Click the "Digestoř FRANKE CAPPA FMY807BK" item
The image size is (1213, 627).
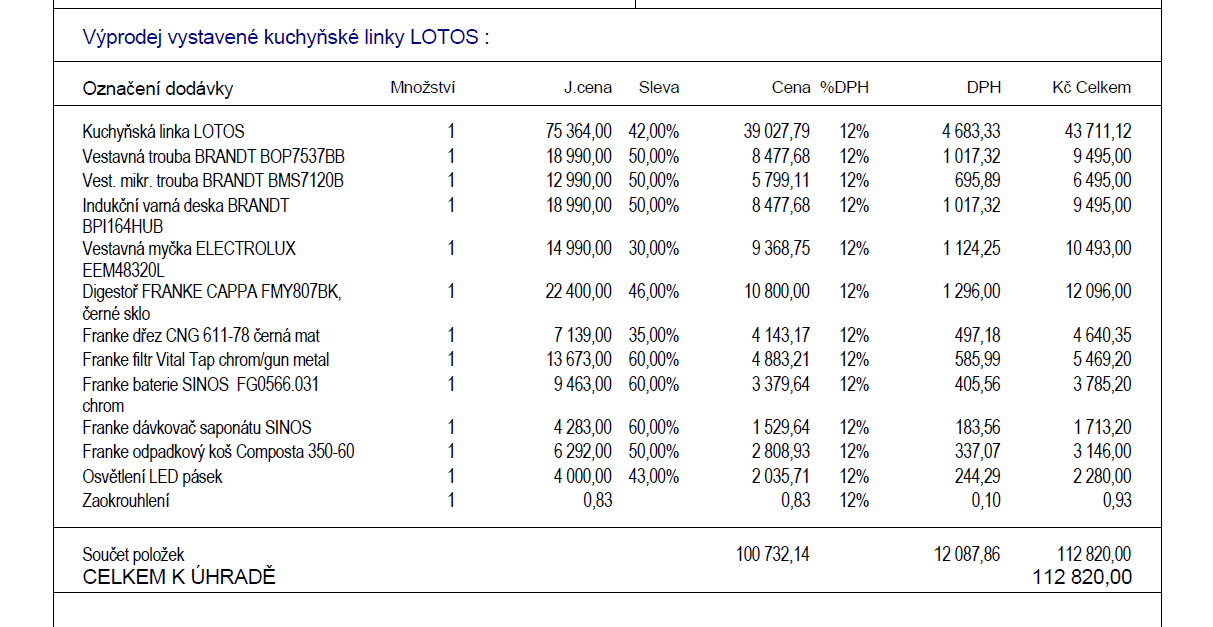(x=212, y=292)
